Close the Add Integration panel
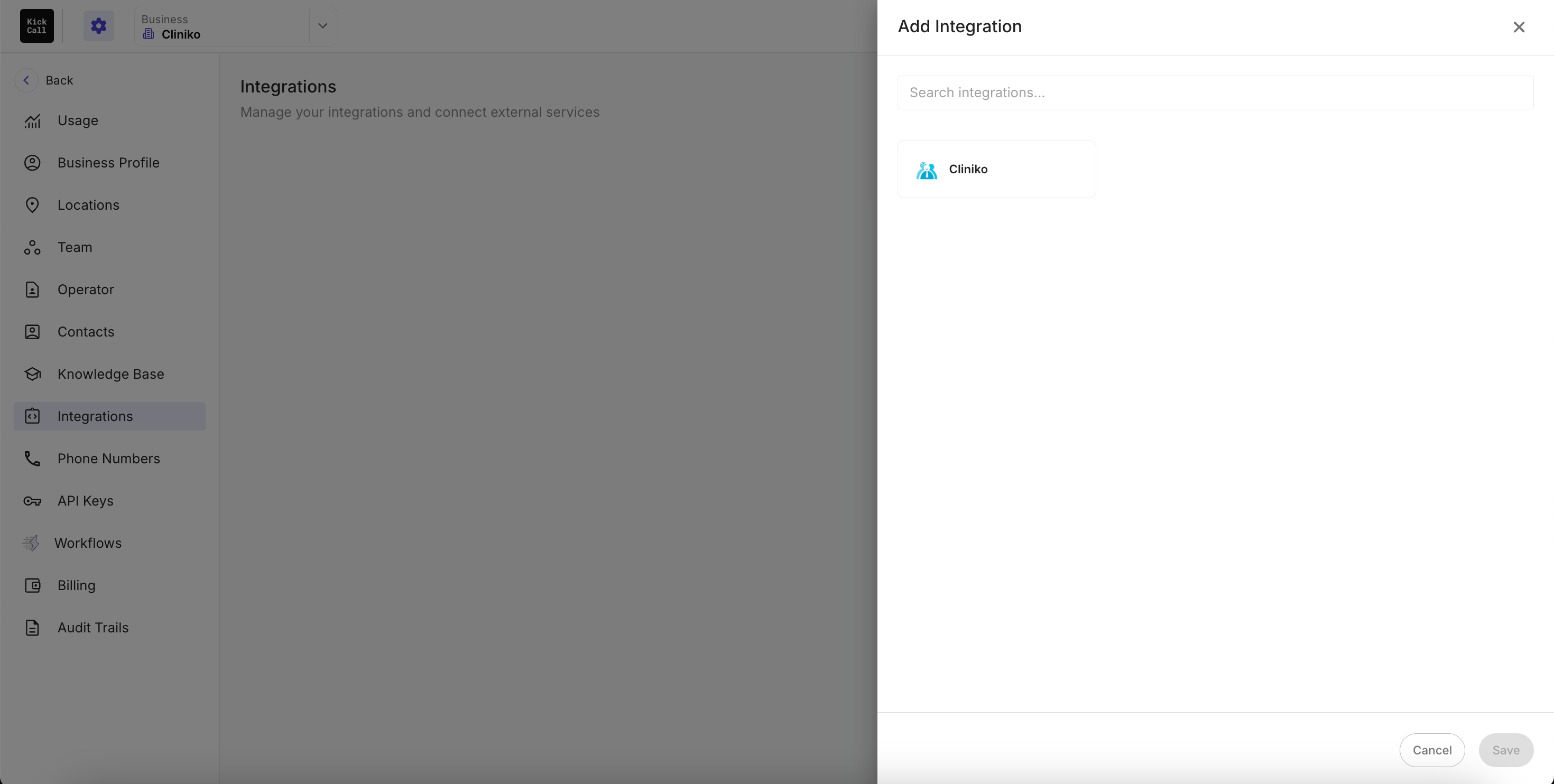Screen dimensions: 1554x784 (x=1519, y=27)
